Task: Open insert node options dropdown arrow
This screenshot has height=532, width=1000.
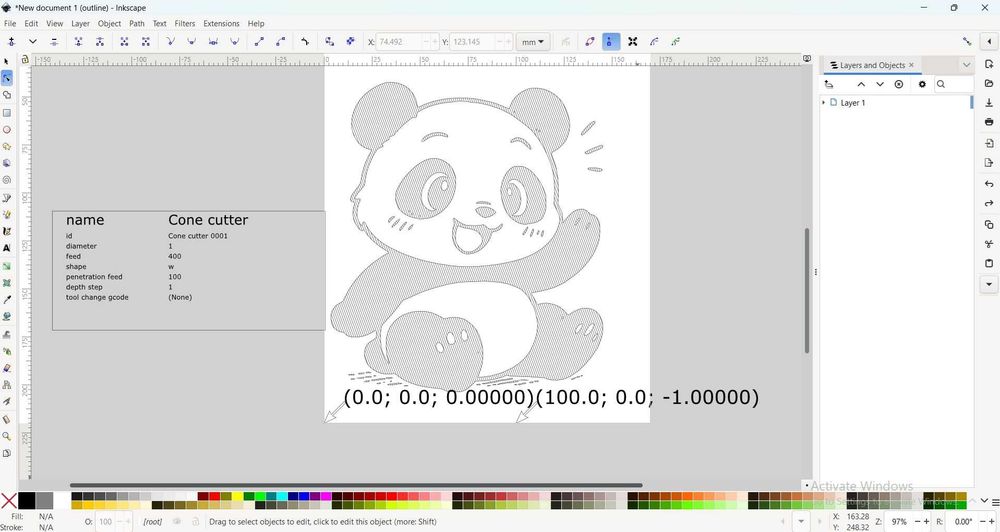Action: pos(33,41)
